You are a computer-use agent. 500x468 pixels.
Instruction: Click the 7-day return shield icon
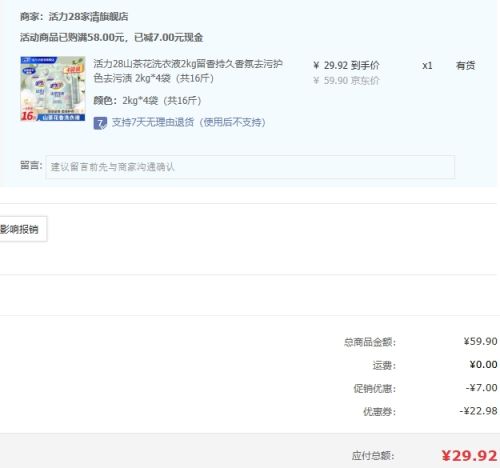(x=100, y=123)
